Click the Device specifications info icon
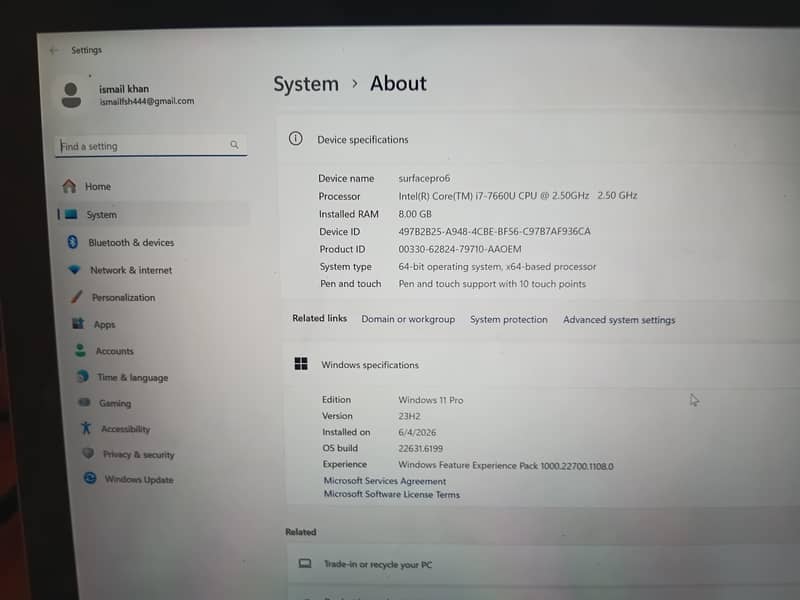The height and width of the screenshot is (600, 800). [295, 138]
